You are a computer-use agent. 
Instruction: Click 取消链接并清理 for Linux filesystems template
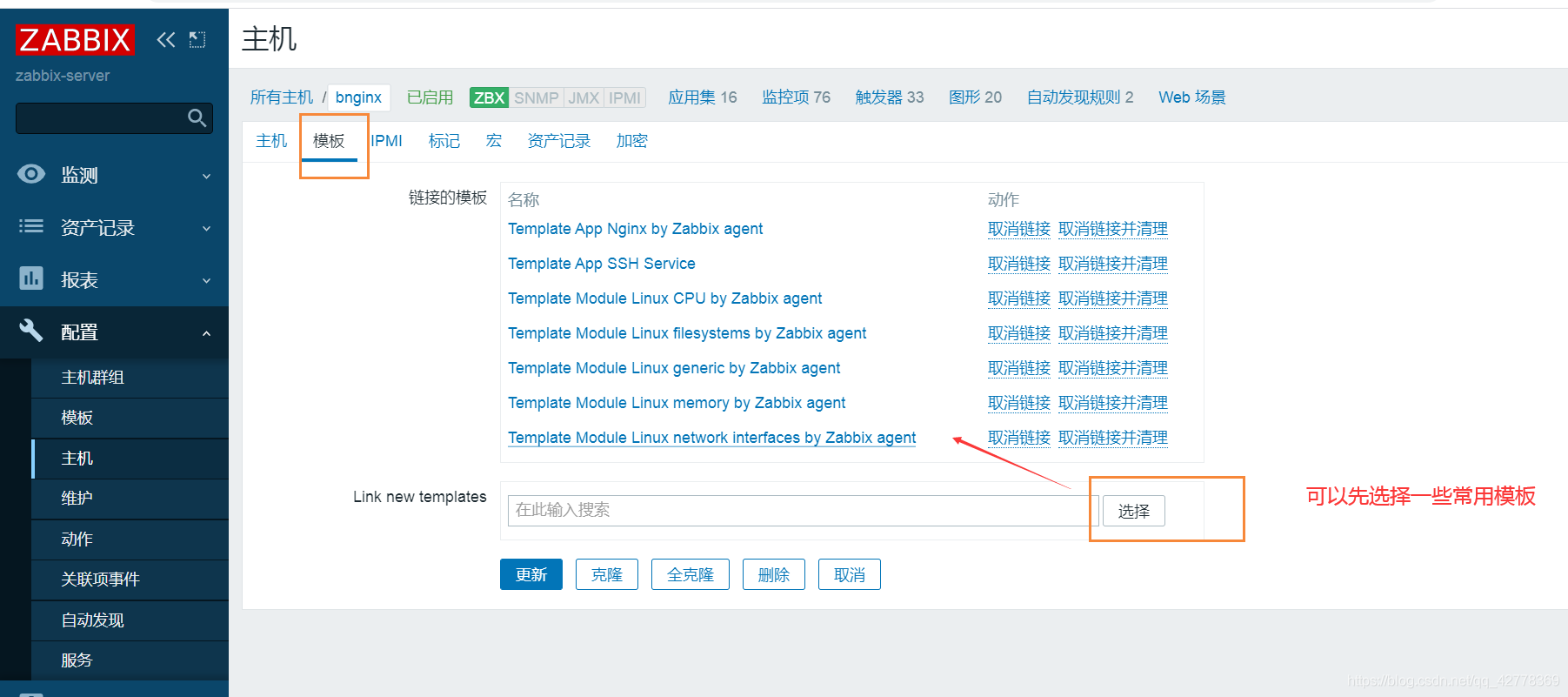click(x=1113, y=333)
